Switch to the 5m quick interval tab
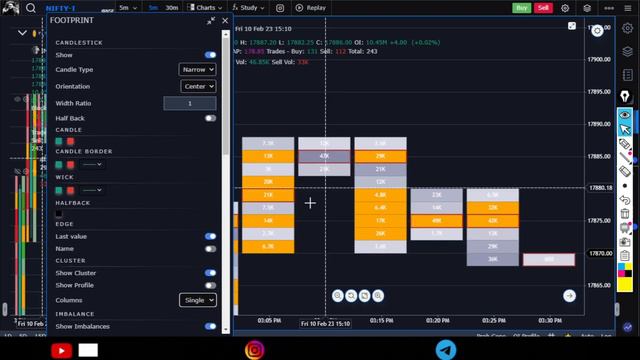This screenshot has width=640, height=360. [x=153, y=8]
